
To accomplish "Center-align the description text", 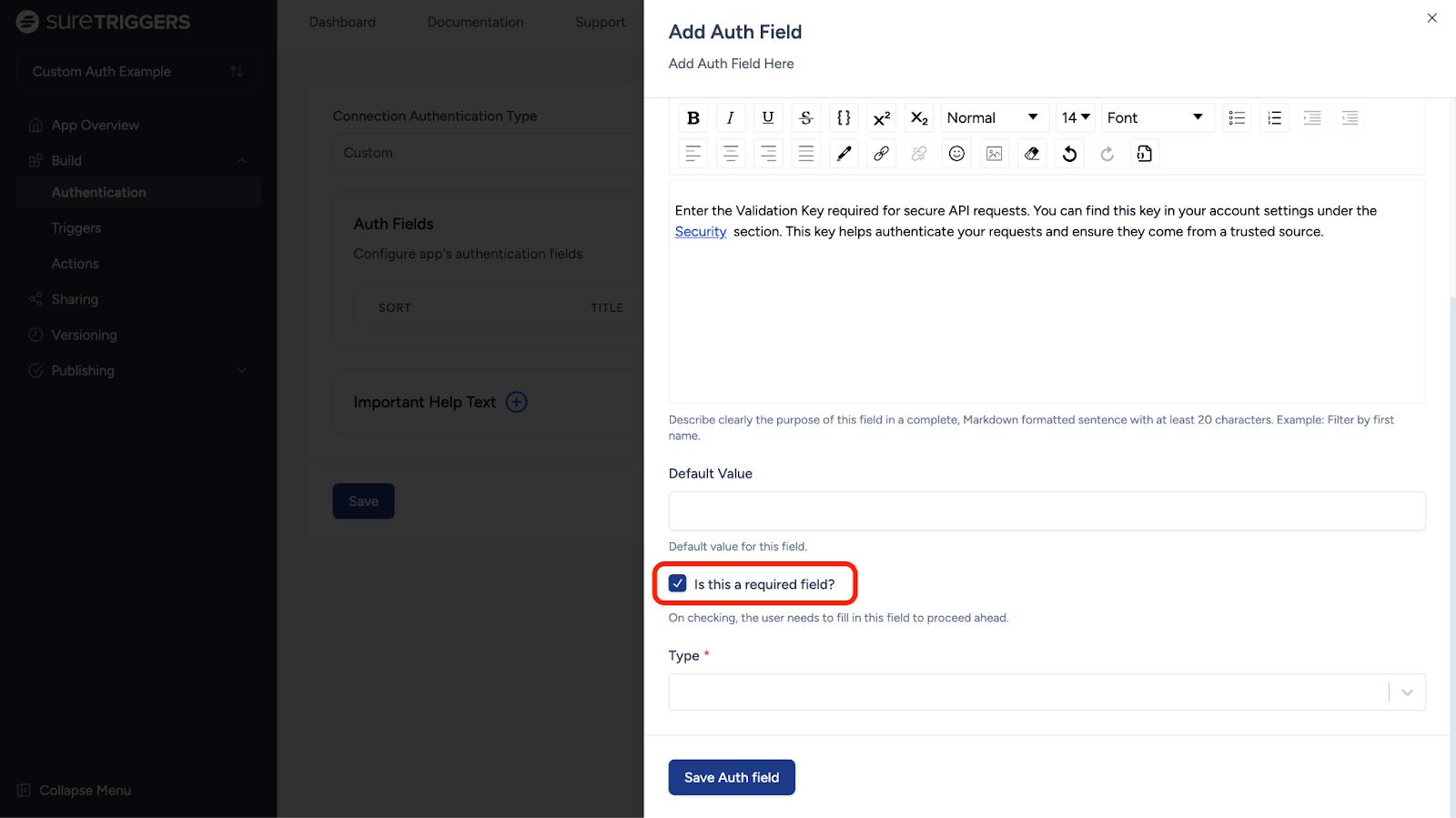I will click(731, 154).
